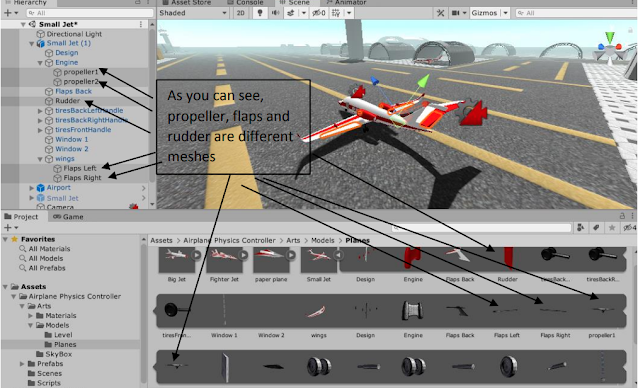Select propeller1 in Hierarchy
Screen dimensions: 638x388
tap(81, 72)
